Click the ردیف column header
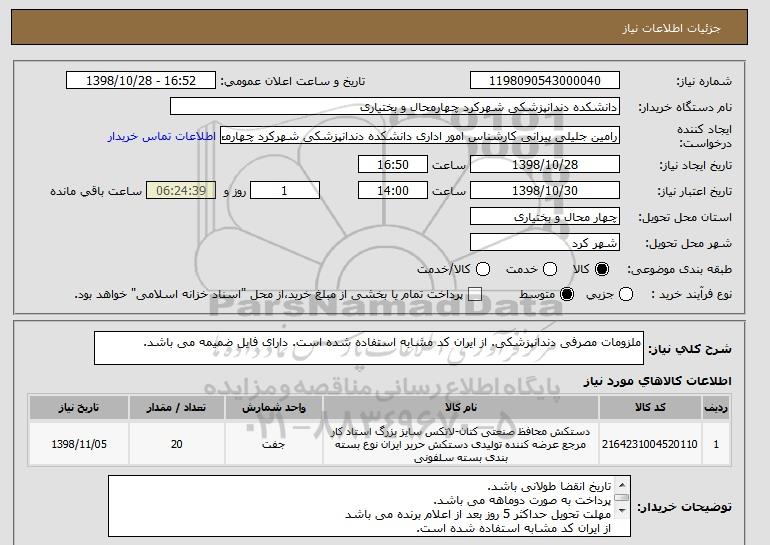 coord(716,408)
